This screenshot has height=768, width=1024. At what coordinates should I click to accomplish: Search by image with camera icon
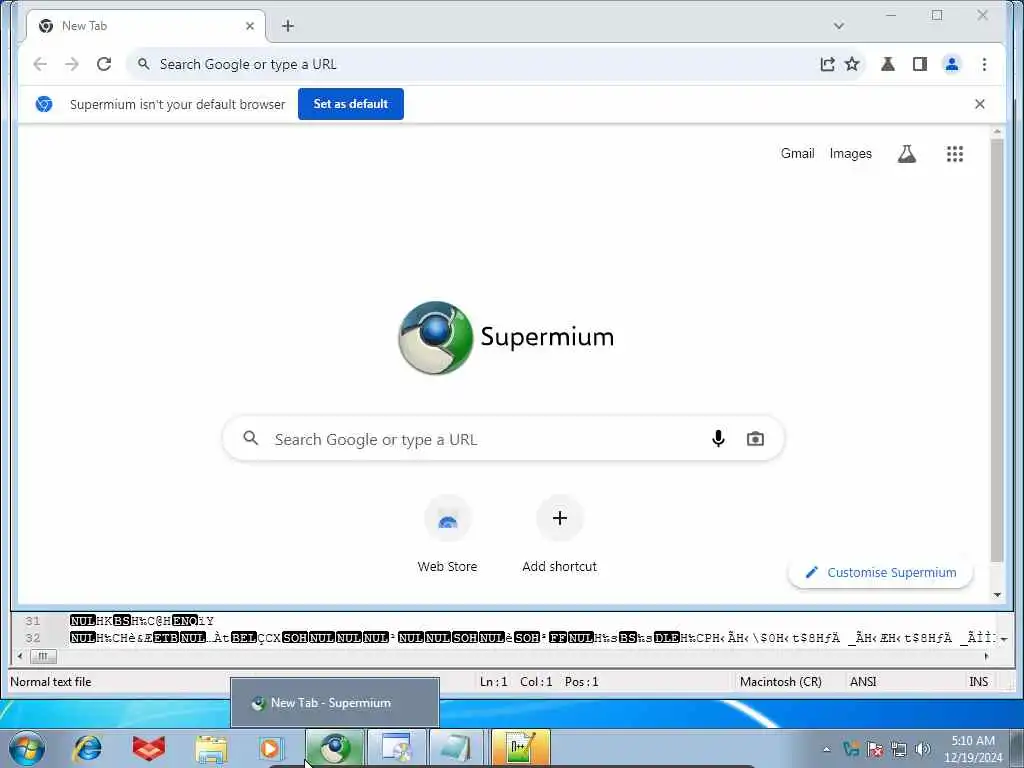755,439
